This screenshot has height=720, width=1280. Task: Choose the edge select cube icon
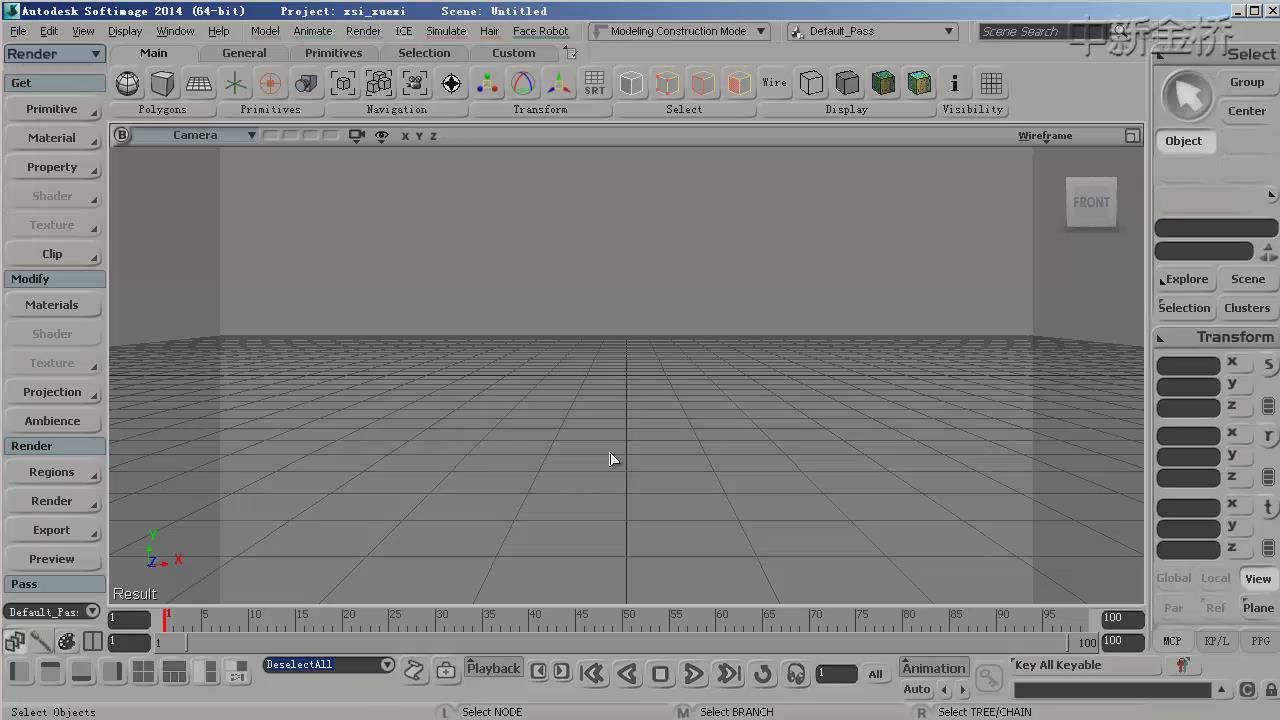point(703,83)
